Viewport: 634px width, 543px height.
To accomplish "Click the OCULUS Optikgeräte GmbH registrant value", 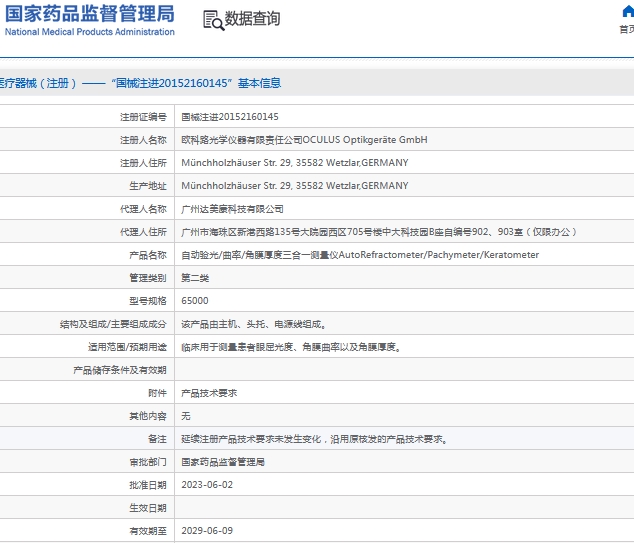I will coord(304,140).
